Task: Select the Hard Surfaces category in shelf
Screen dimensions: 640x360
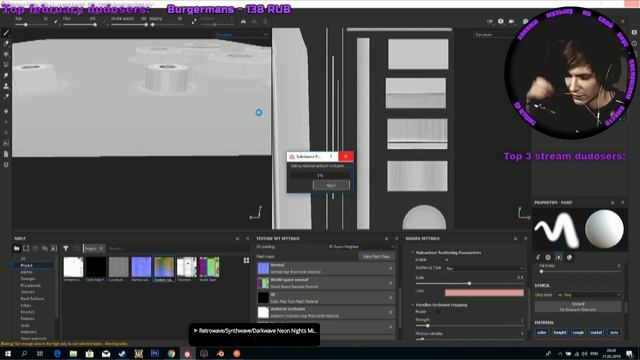Action: tap(32, 299)
